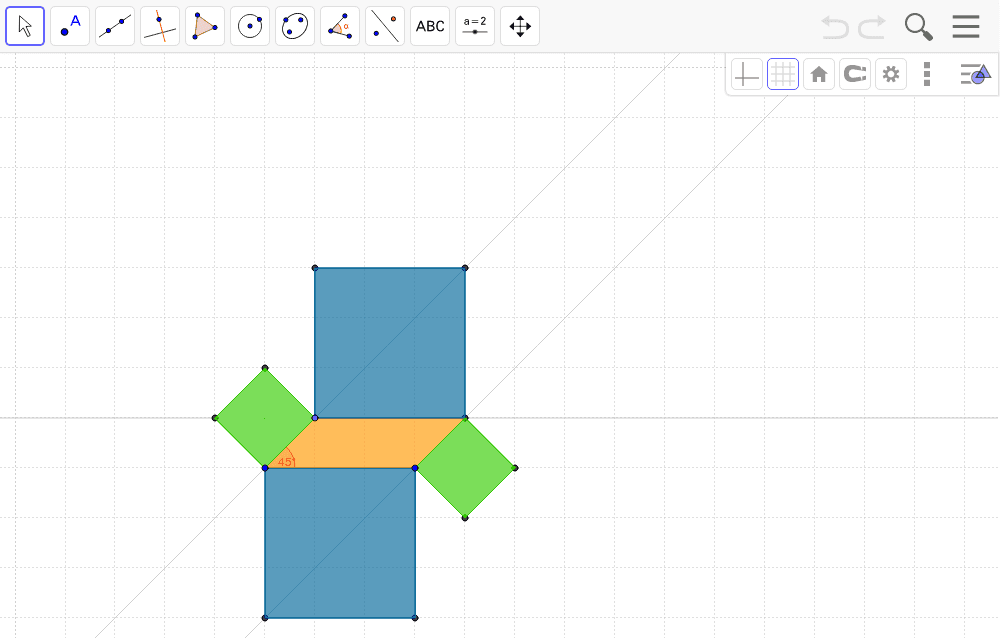The width and height of the screenshot is (1000, 640).
Task: Select the Perpendicular Line tool
Action: 160,26
